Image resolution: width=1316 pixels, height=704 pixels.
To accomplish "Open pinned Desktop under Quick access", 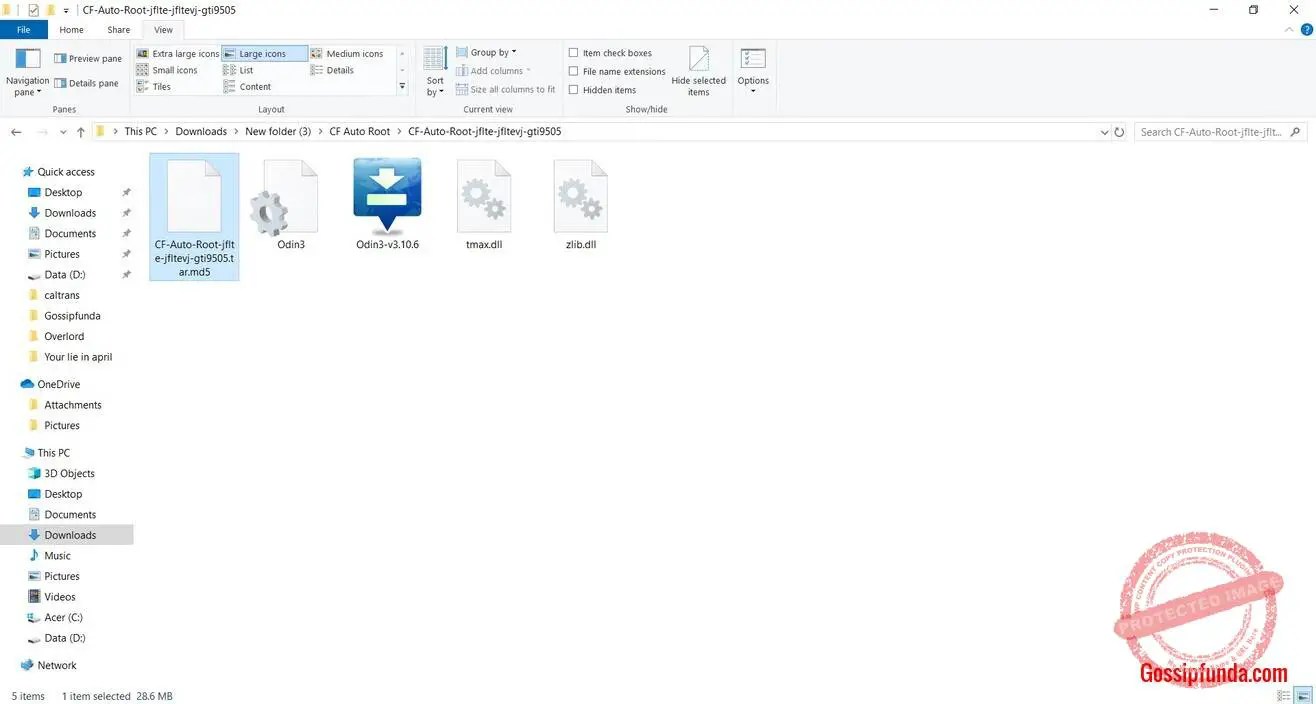I will [63, 192].
